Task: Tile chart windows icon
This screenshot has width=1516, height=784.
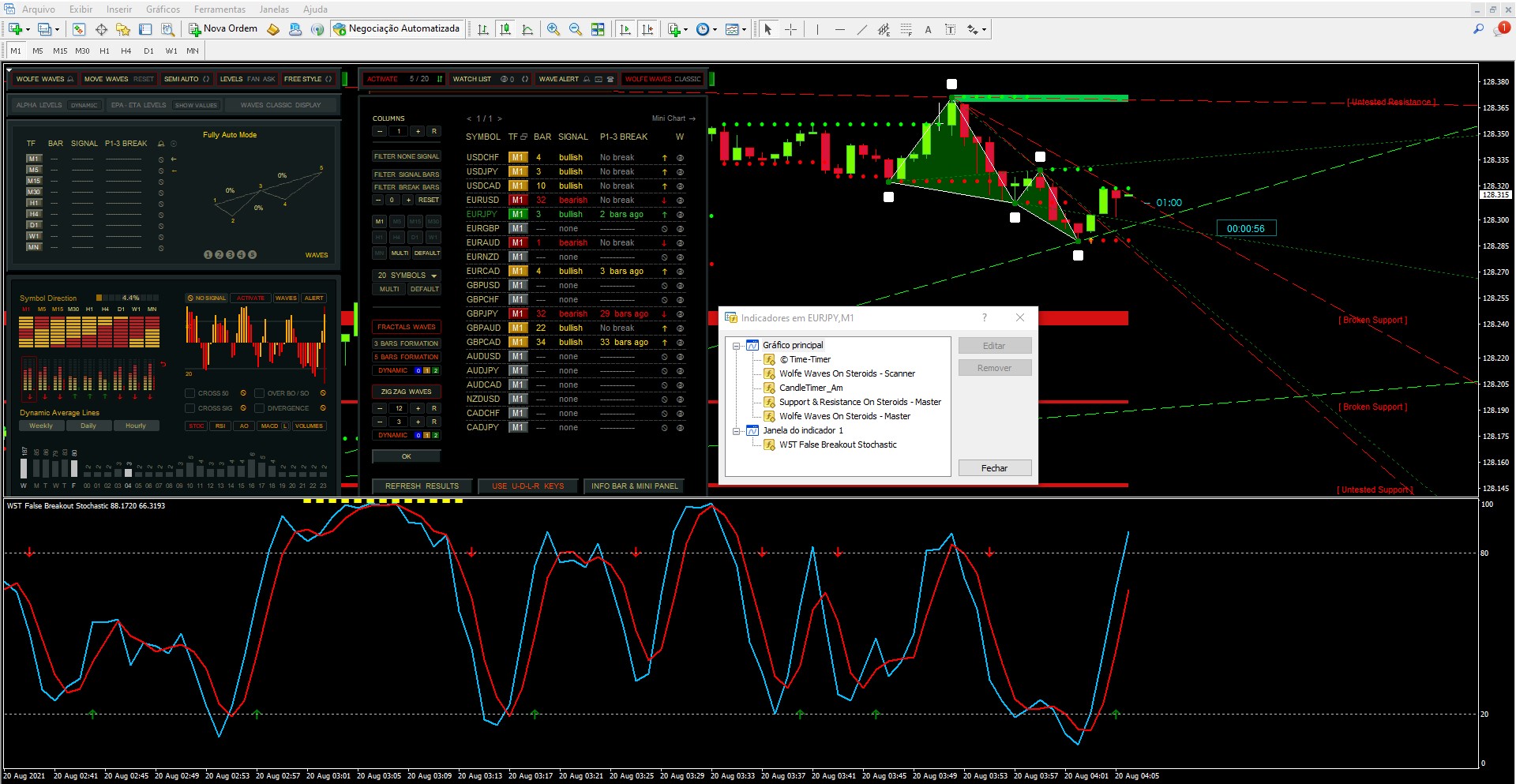Action: tap(598, 29)
